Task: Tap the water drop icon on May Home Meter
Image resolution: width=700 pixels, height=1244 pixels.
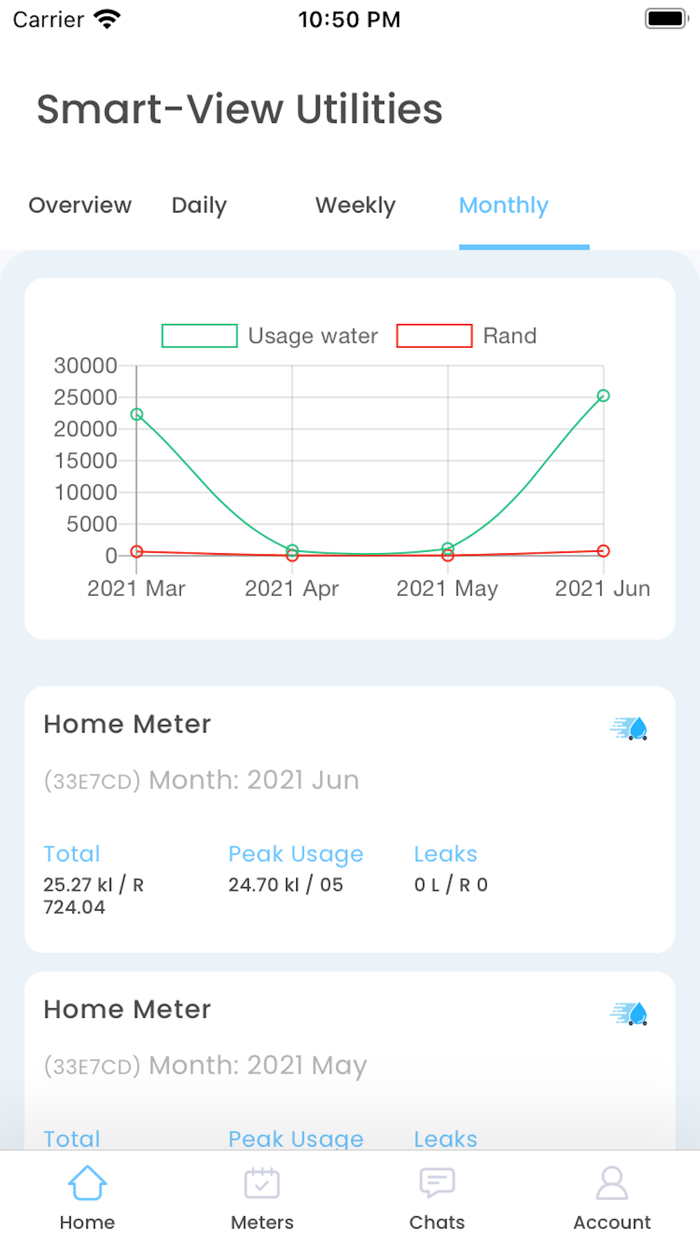Action: point(629,1013)
